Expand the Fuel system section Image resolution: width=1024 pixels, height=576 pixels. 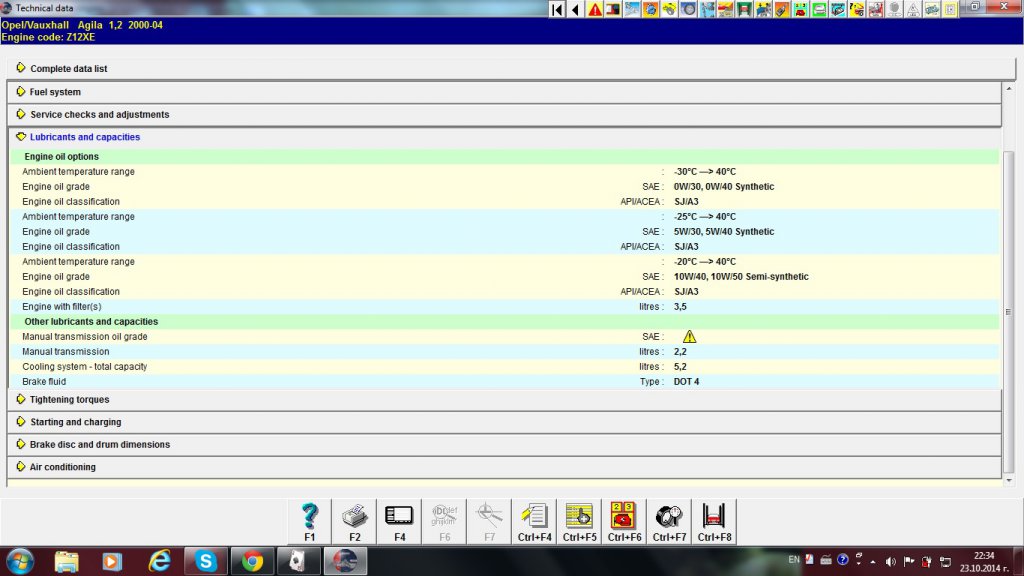pyautogui.click(x=55, y=92)
